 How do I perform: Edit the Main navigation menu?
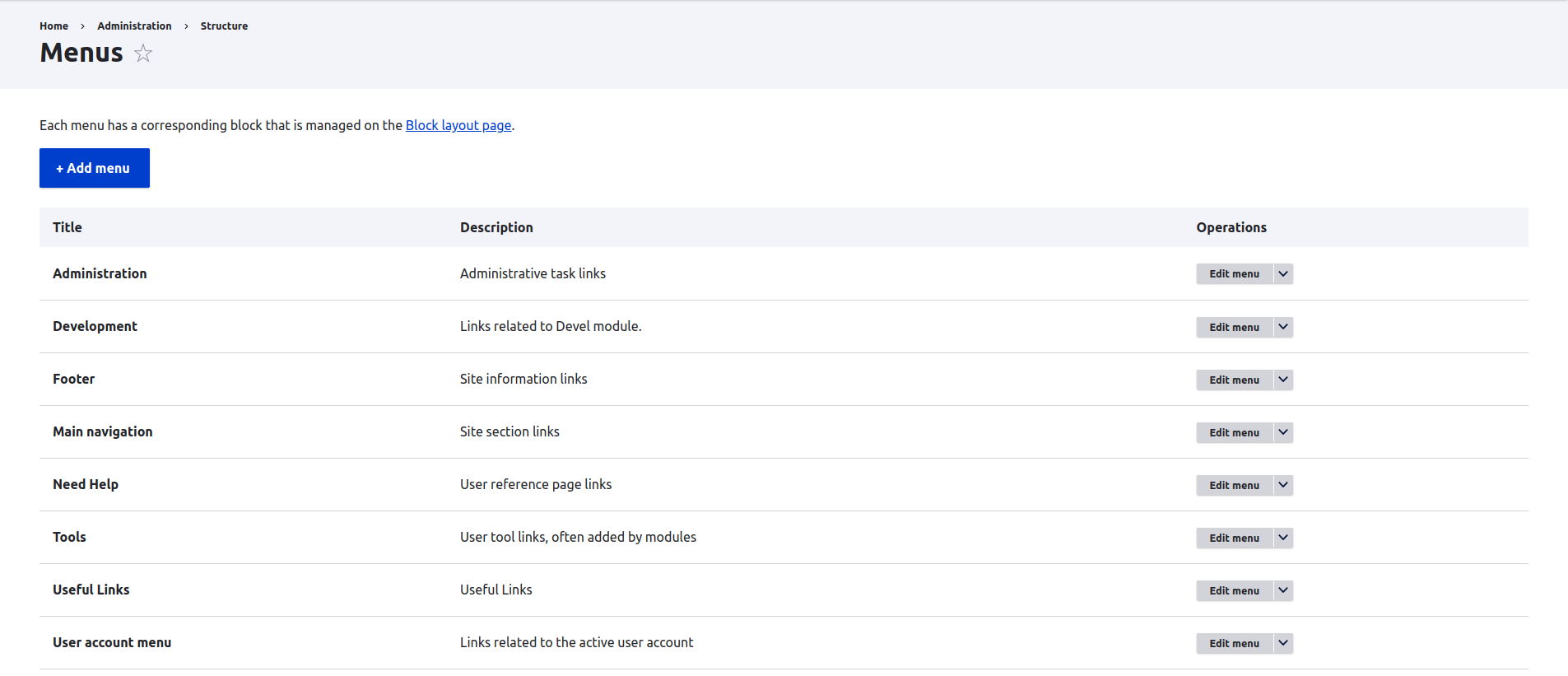[1234, 432]
